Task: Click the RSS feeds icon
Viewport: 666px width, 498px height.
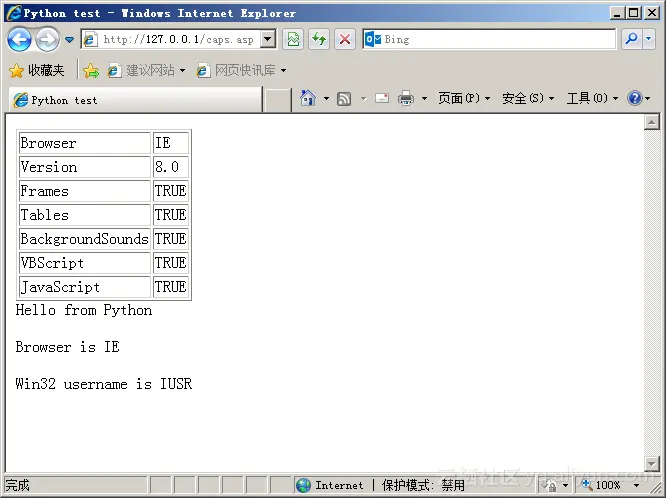Action: (344, 99)
